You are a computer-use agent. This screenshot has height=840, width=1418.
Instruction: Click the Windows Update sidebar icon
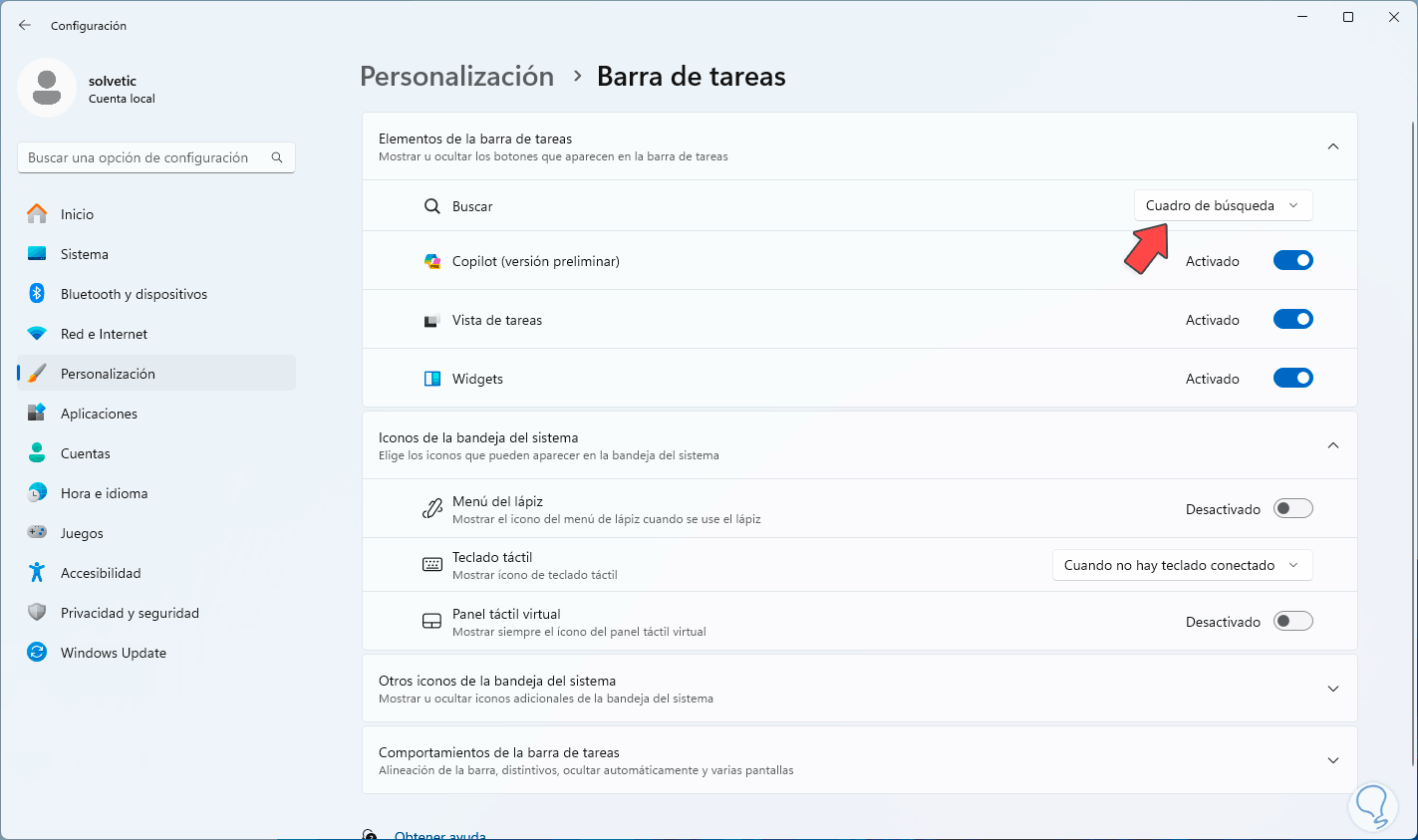point(37,653)
